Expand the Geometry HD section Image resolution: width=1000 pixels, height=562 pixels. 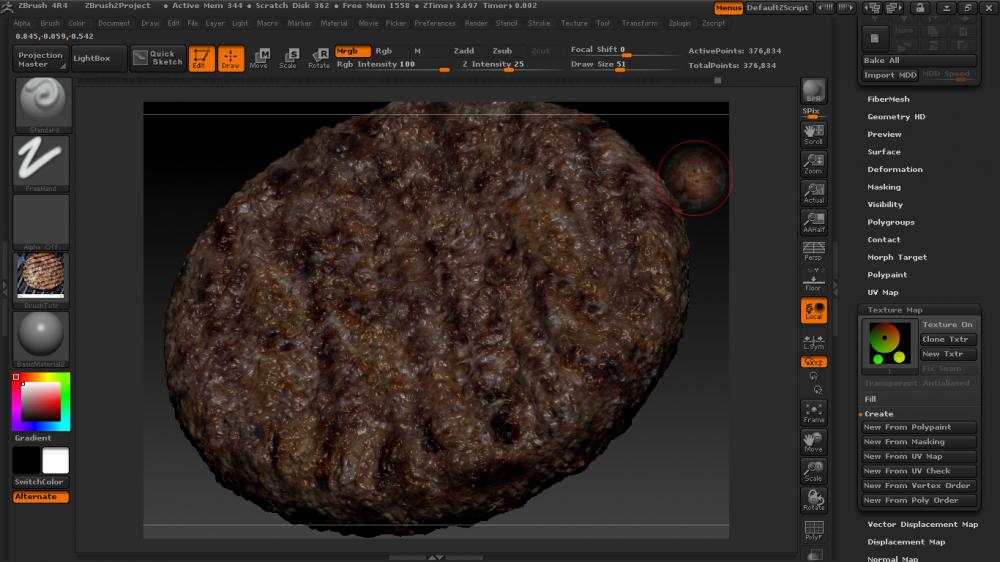click(896, 117)
